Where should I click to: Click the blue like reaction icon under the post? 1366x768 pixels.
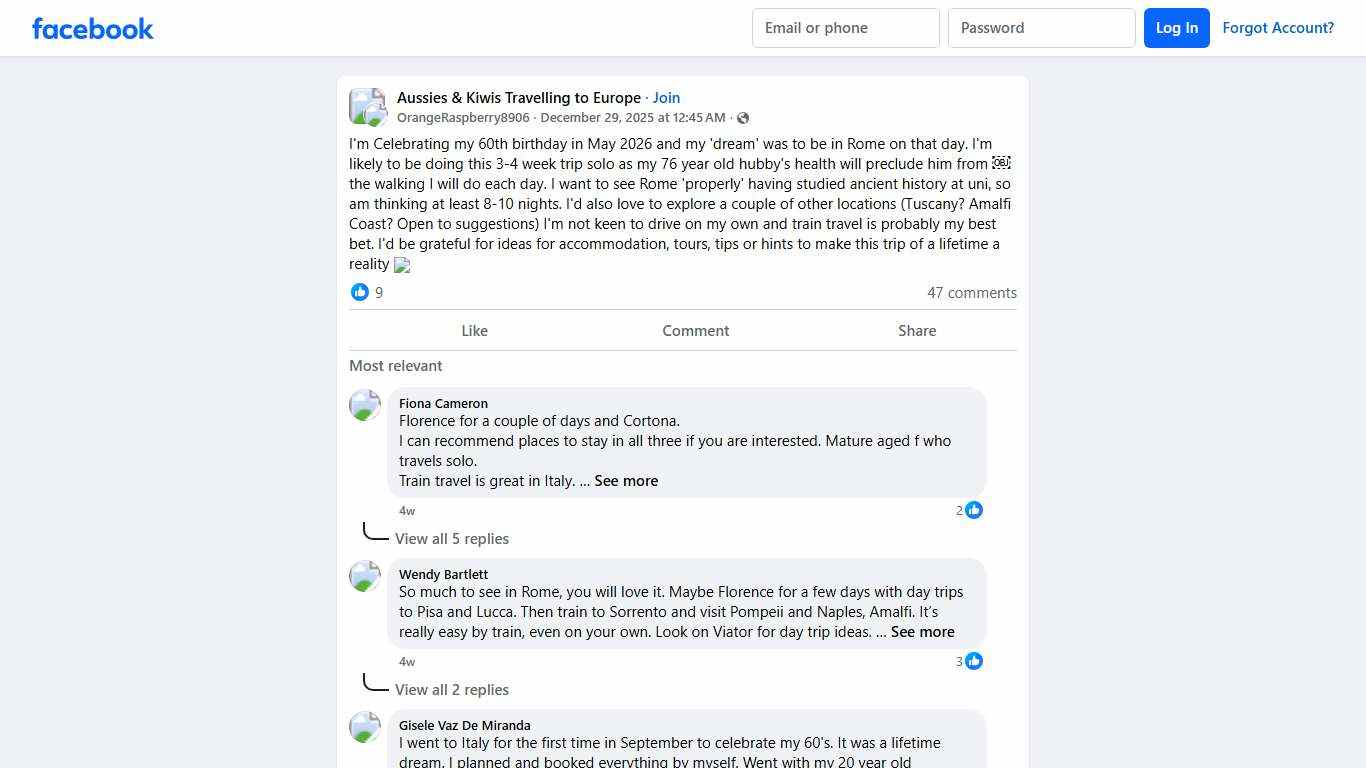(x=360, y=292)
